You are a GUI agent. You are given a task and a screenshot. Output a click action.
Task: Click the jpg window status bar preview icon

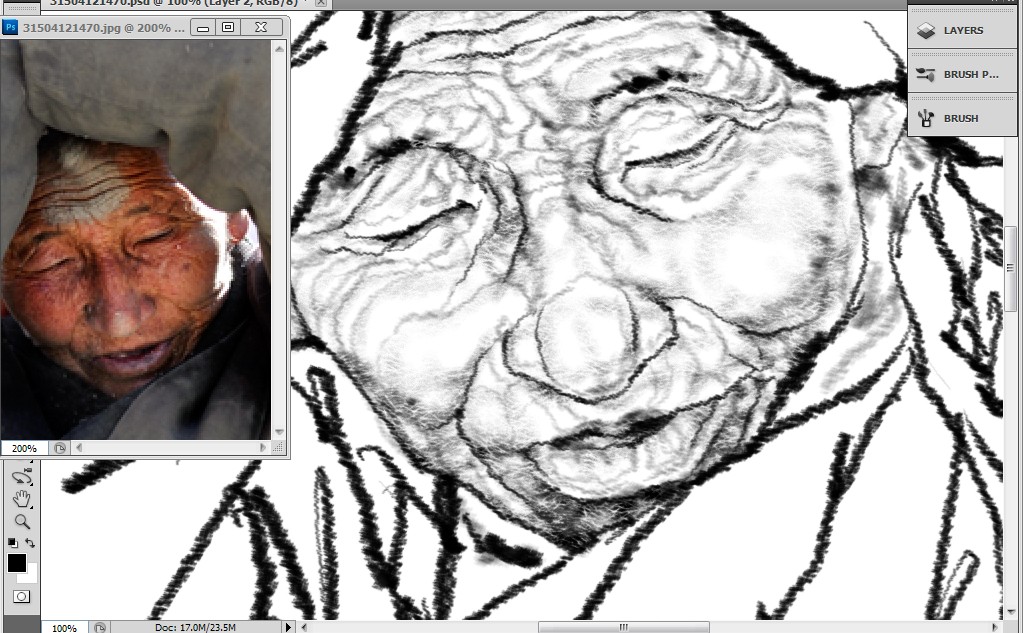(59, 448)
